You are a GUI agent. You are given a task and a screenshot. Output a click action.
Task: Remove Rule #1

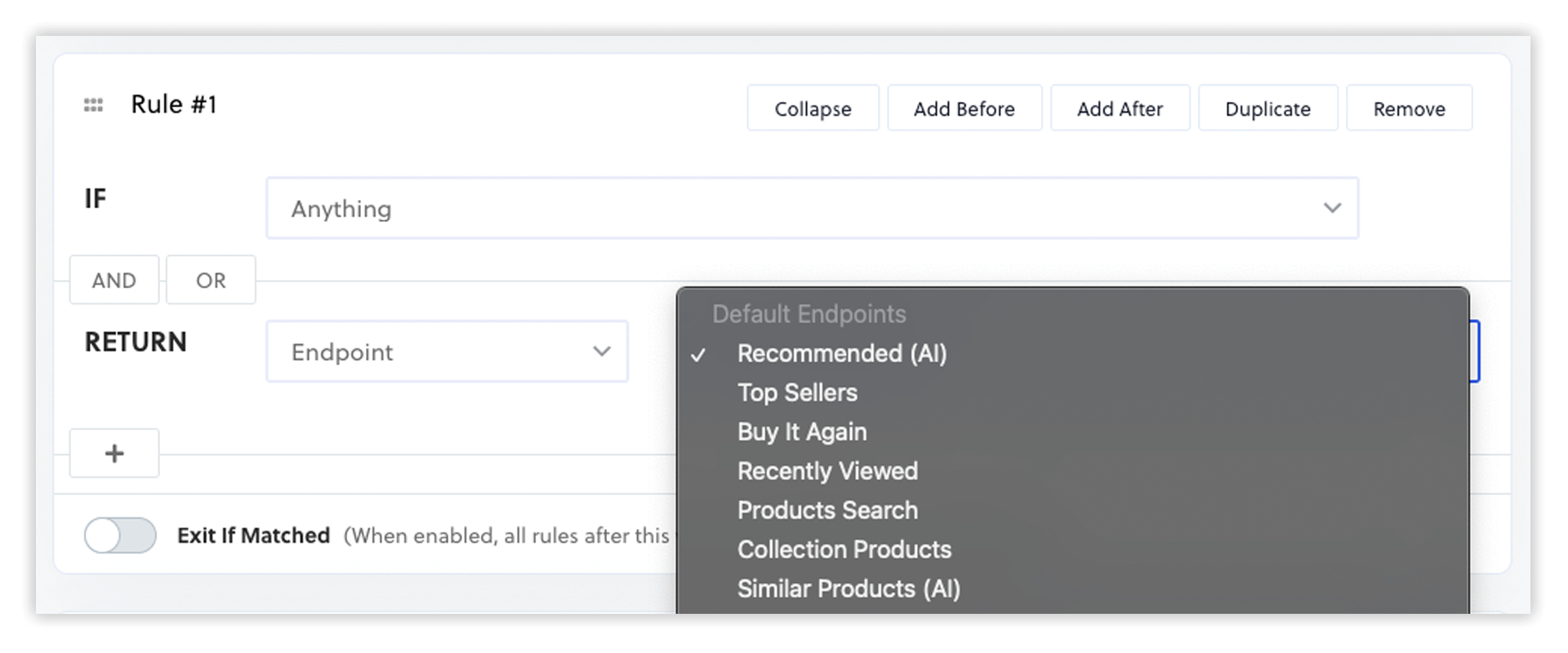[1409, 109]
